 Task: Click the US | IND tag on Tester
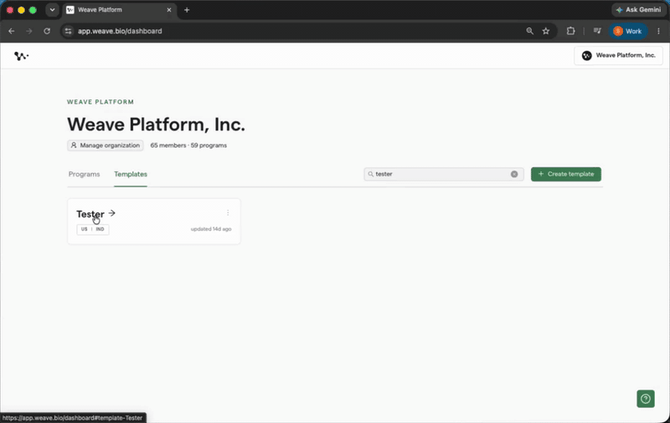pyautogui.click(x=93, y=229)
